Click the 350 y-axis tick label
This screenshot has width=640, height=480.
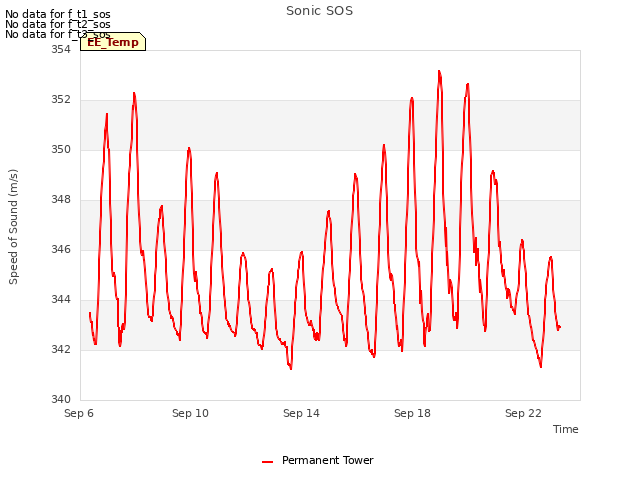click(x=61, y=150)
